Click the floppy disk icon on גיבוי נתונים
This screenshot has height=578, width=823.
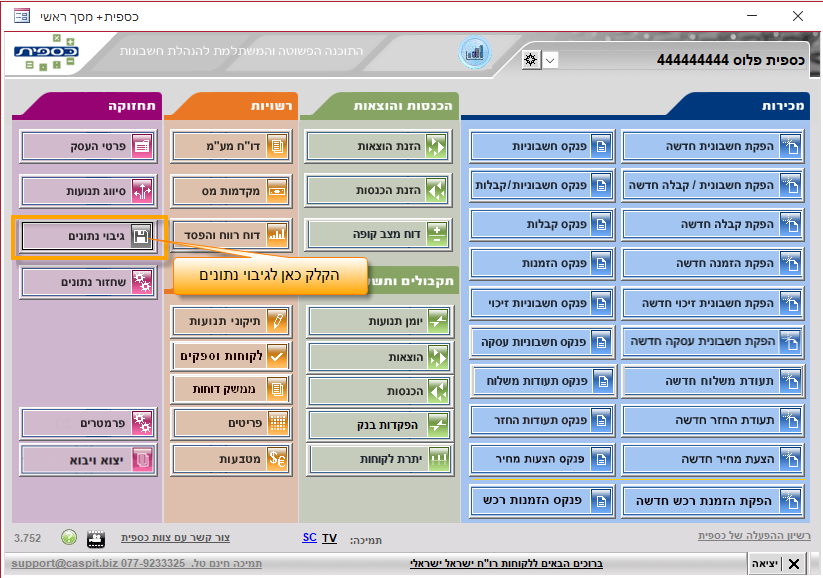coord(141,236)
